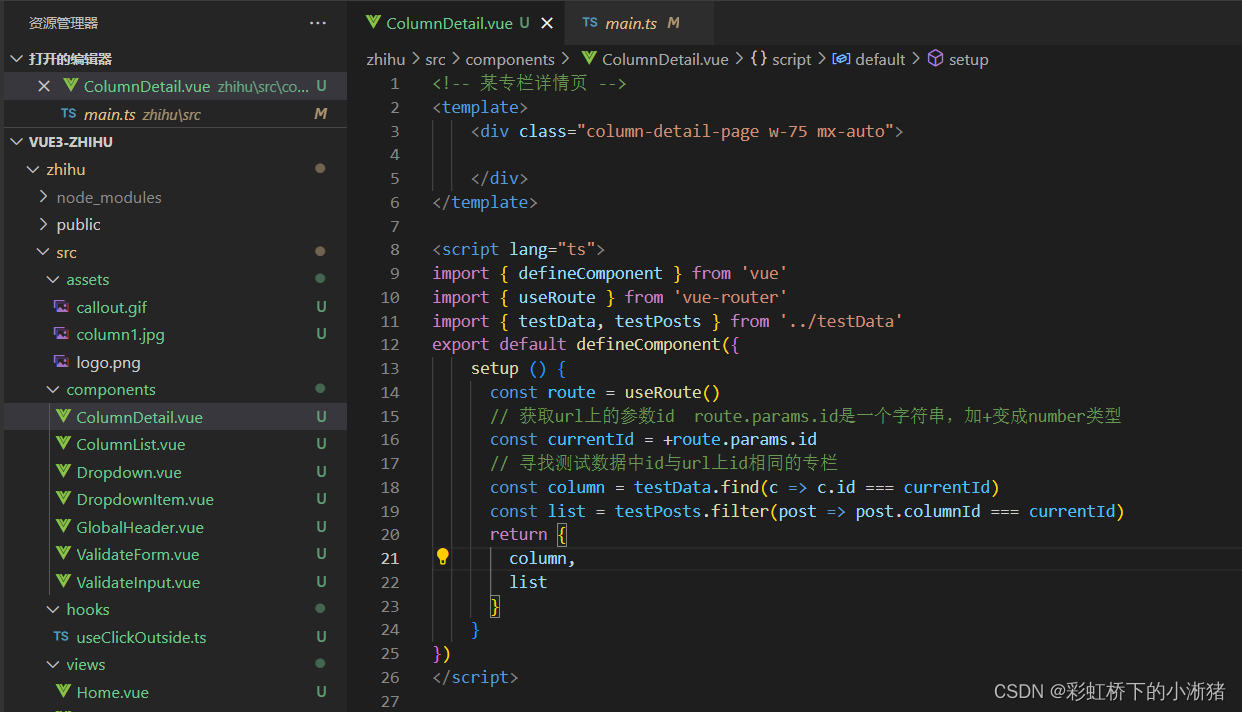Click default in the breadcrumb path
The height and width of the screenshot is (712, 1242).
[880, 59]
